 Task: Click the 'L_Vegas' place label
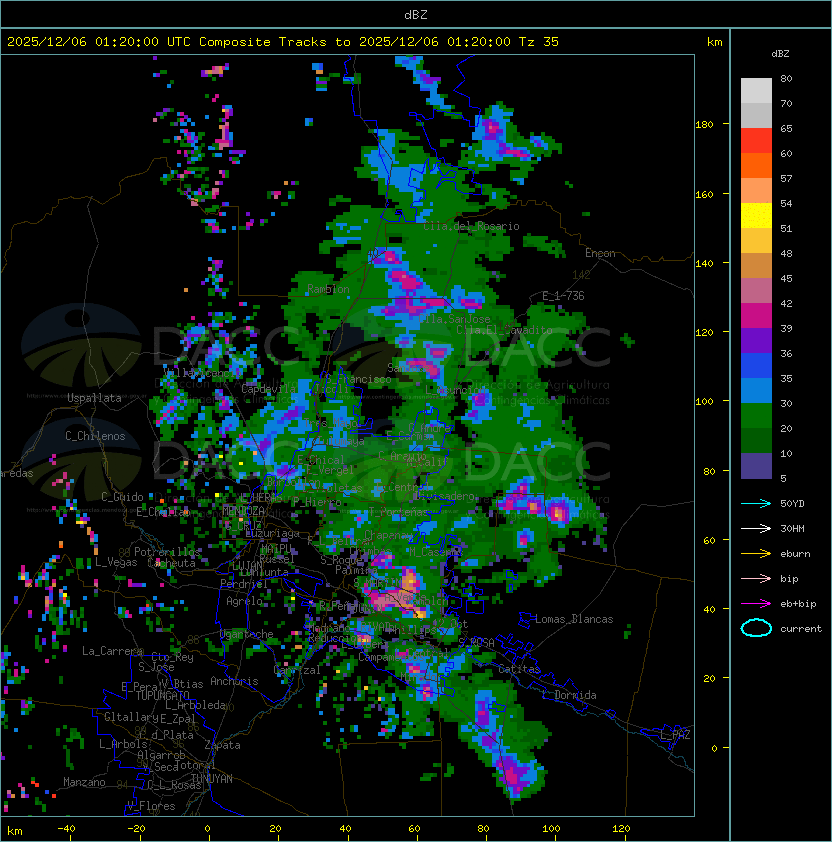point(116,562)
